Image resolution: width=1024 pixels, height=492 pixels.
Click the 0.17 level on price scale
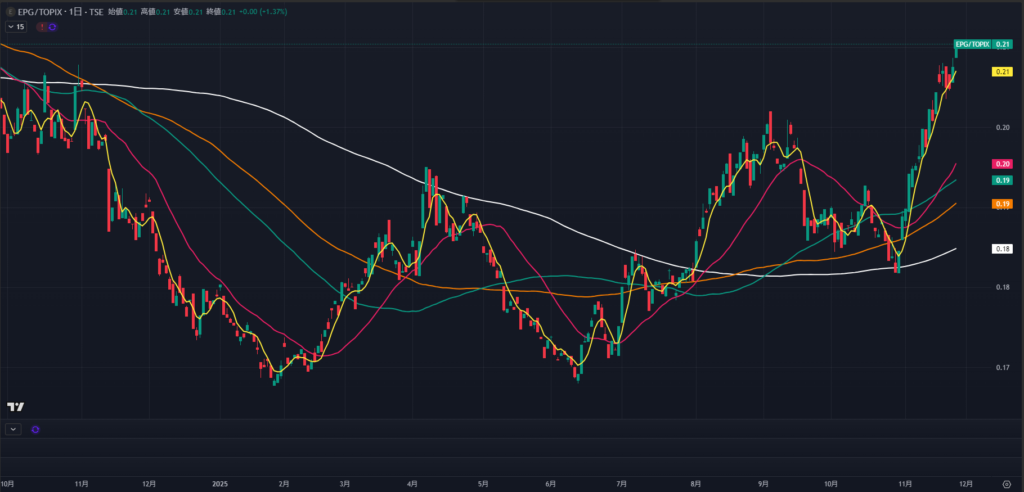(1001, 368)
